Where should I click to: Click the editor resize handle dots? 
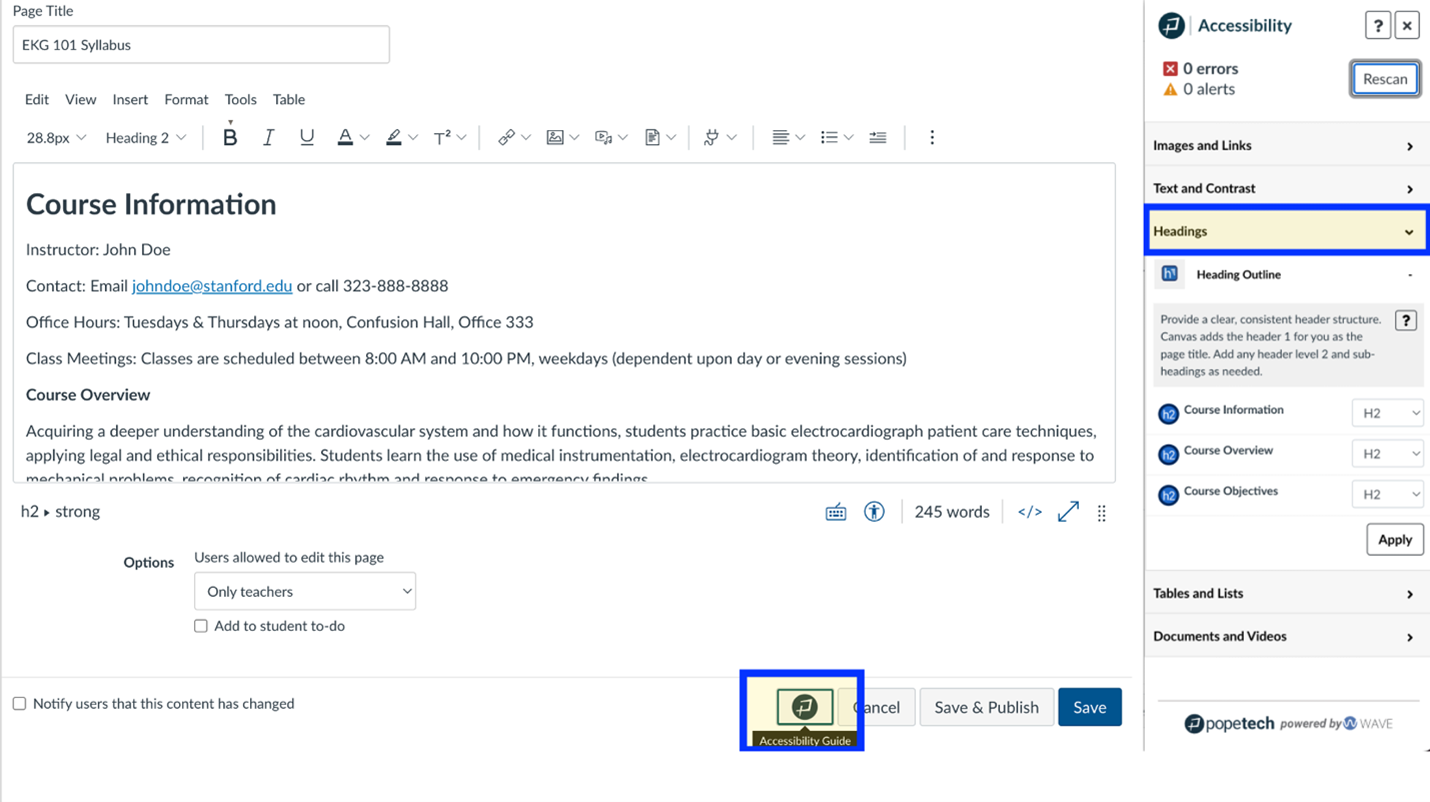(1102, 513)
